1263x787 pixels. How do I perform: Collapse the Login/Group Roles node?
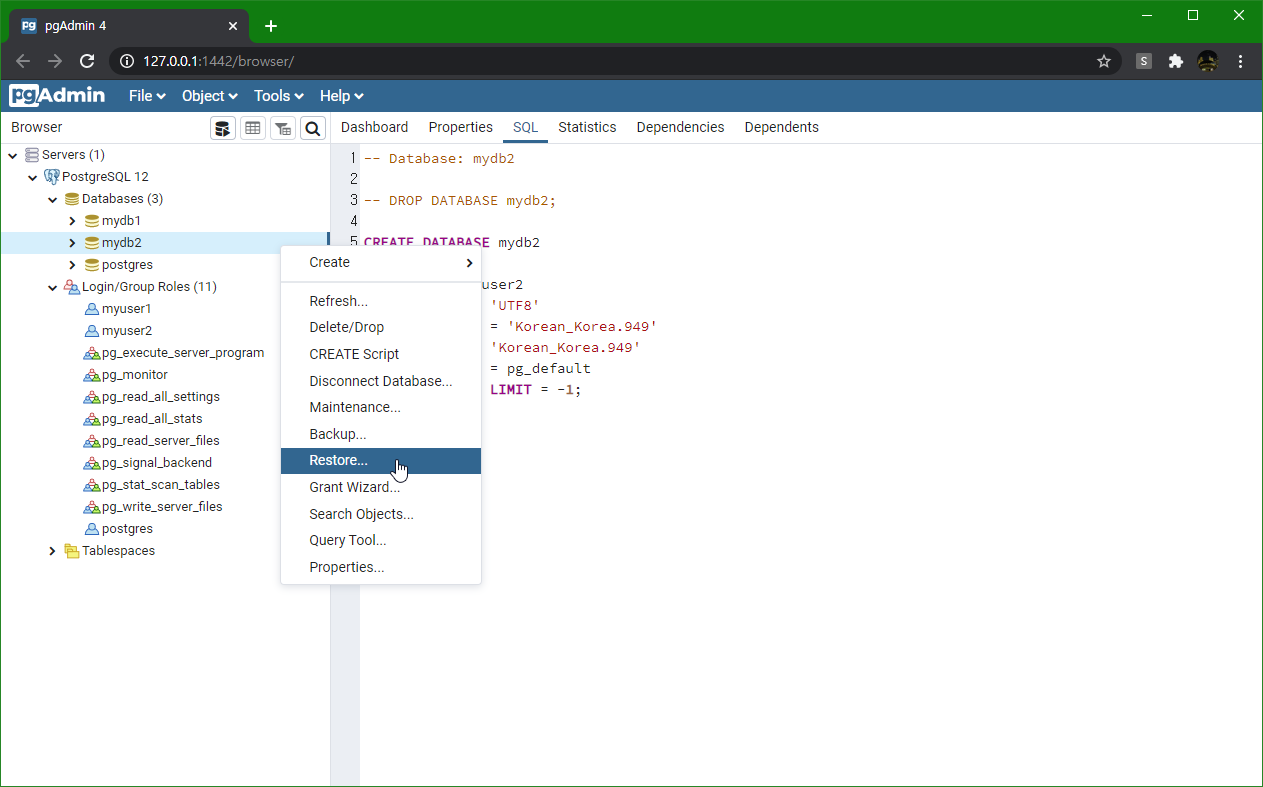coord(53,287)
